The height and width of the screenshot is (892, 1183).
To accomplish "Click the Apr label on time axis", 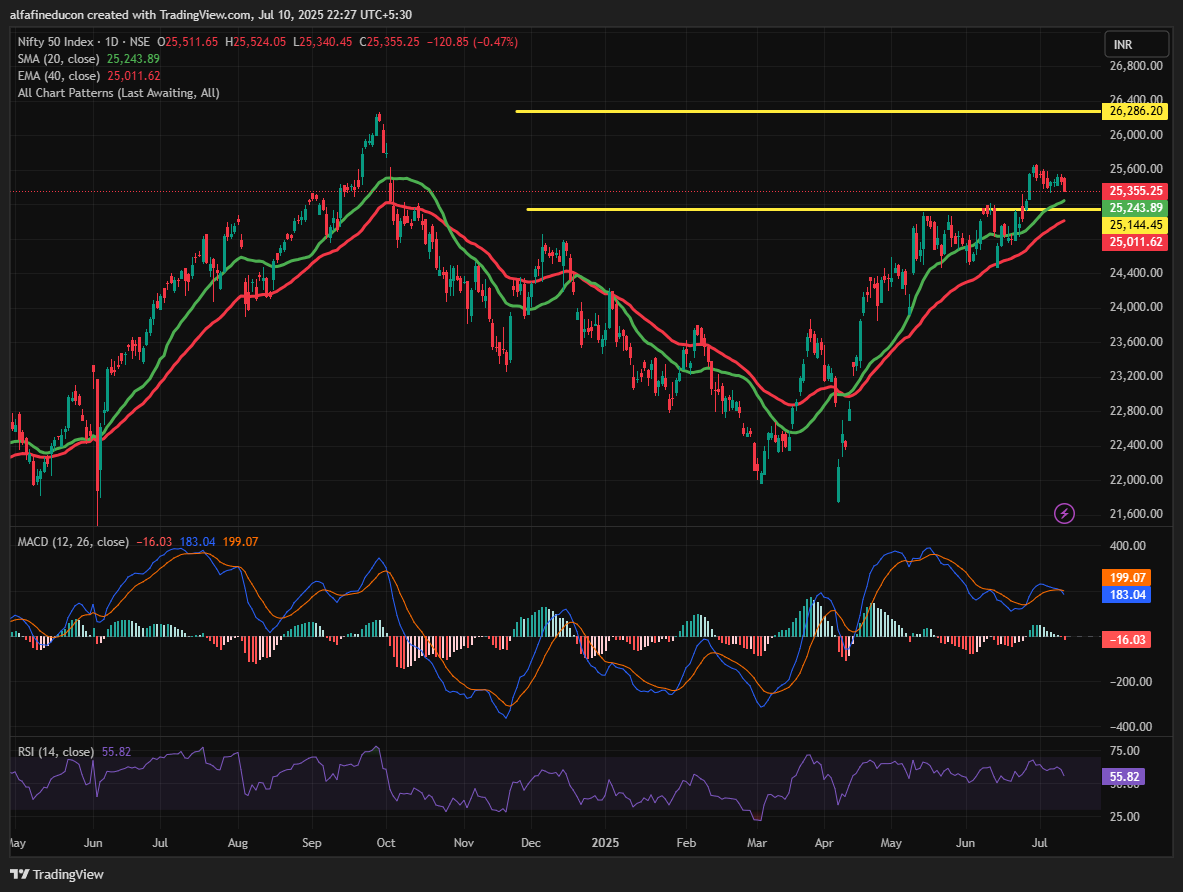I will click(824, 843).
